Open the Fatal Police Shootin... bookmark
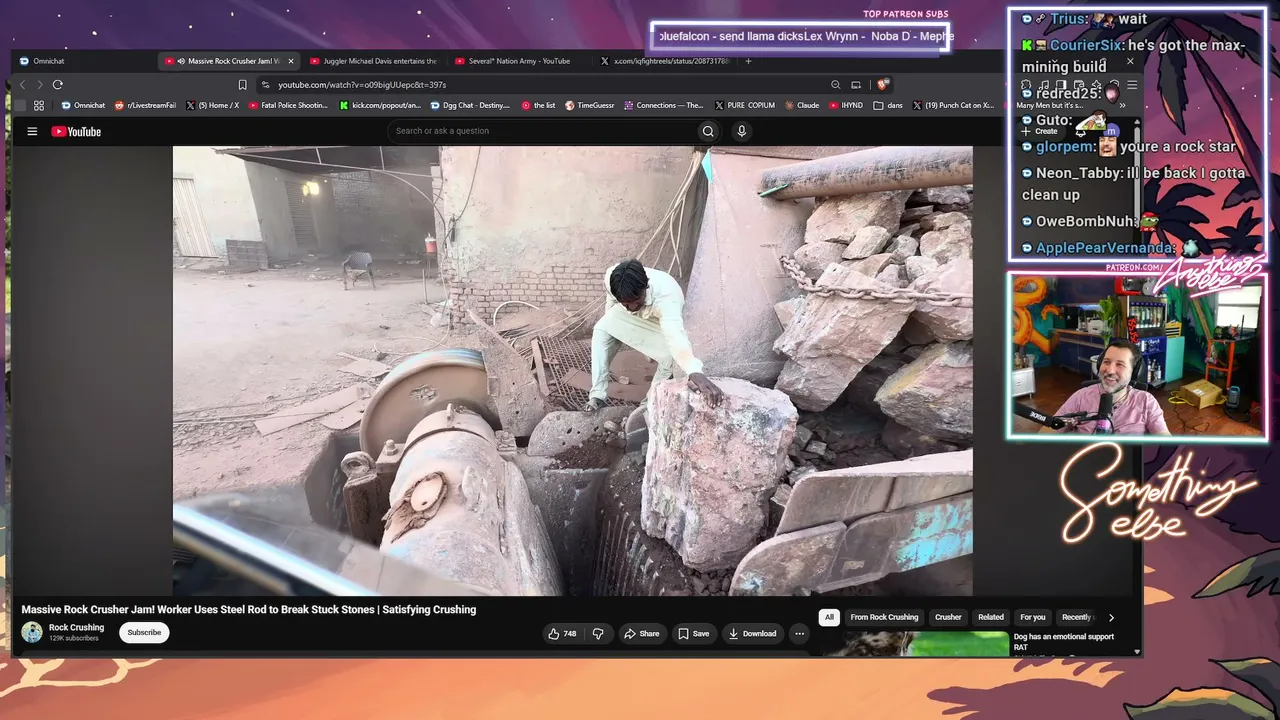 pos(290,105)
